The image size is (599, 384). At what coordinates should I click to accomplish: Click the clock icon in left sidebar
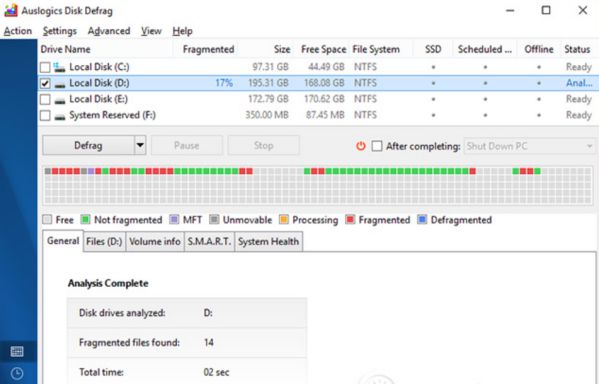17,373
